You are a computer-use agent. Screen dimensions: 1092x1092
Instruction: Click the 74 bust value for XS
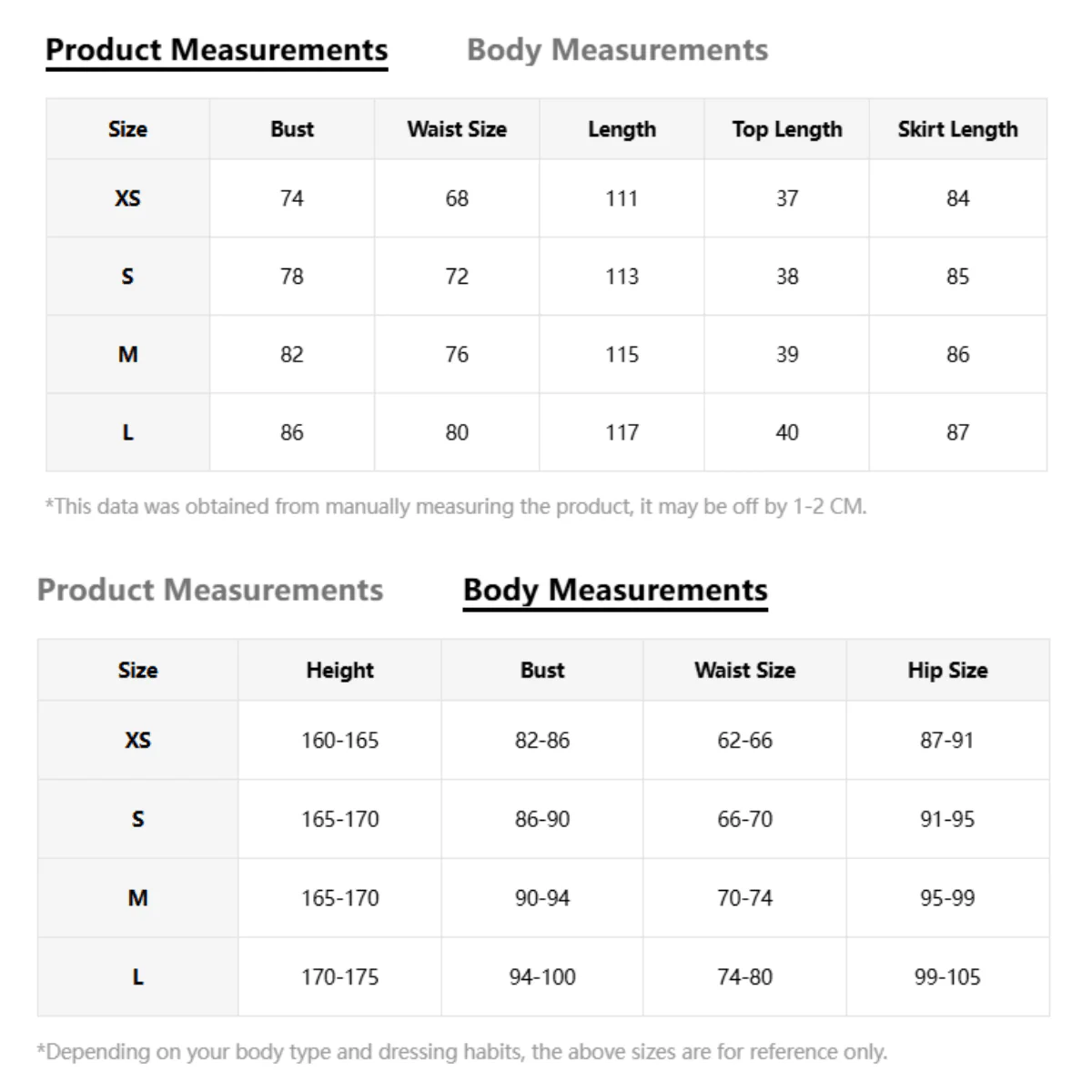292,198
